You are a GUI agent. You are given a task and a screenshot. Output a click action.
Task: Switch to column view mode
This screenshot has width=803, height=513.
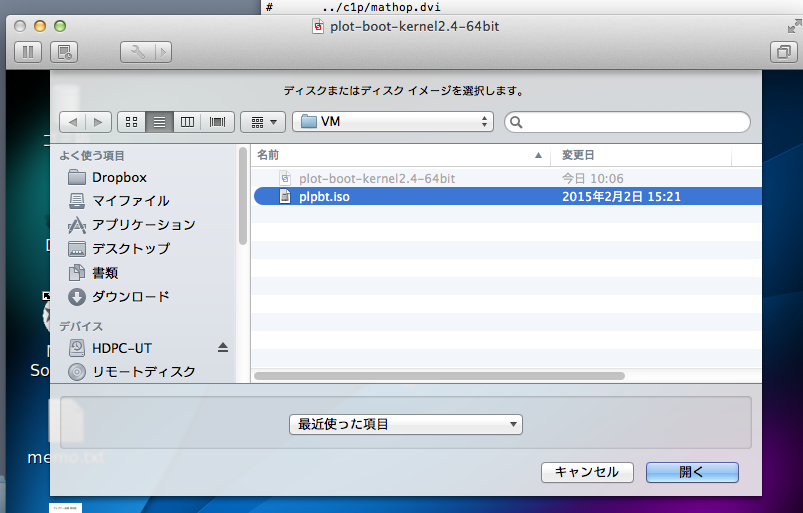[x=187, y=122]
